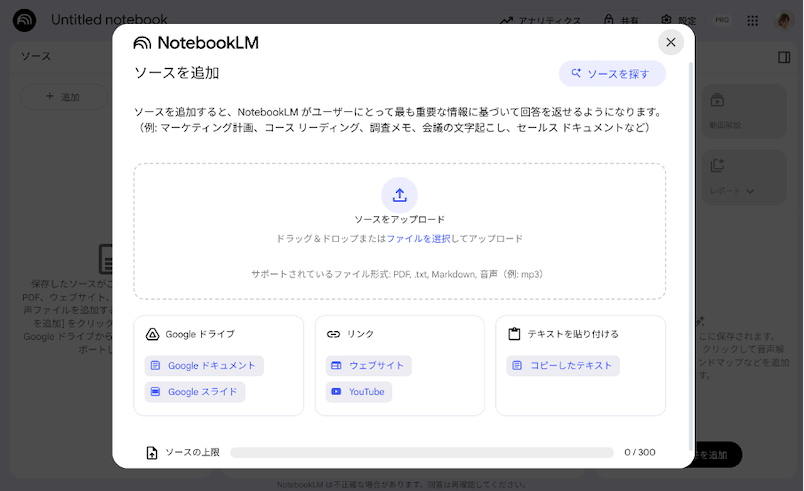Click the ソースをアップロード label
Viewport: 804px width, 491px height.
pyautogui.click(x=399, y=219)
